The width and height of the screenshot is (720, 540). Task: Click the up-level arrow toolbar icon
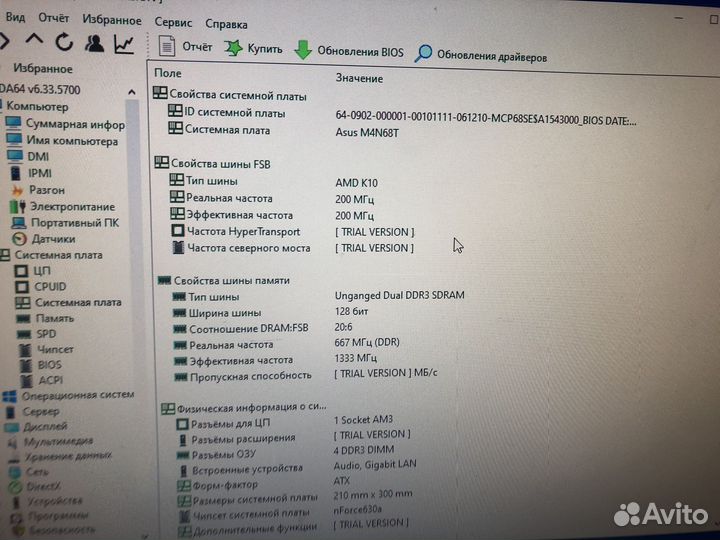34,40
